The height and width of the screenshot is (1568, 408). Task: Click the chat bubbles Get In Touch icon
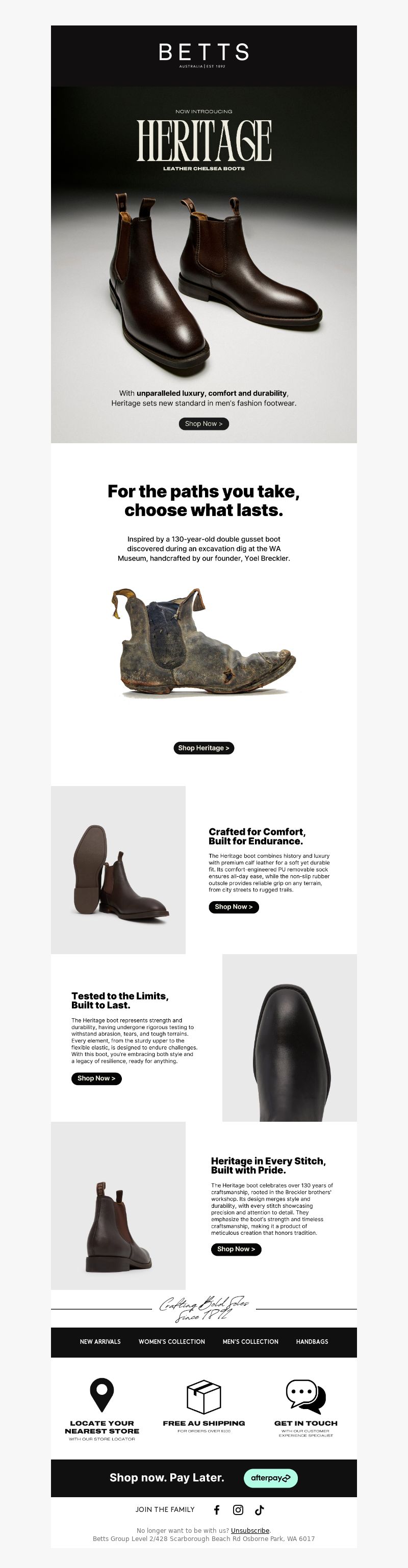tap(305, 1396)
